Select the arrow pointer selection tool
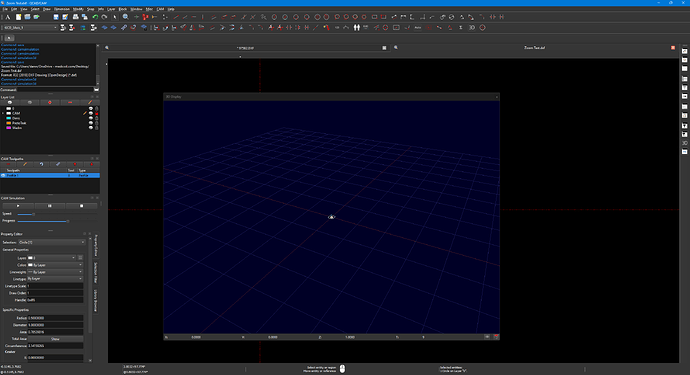 pos(114,17)
